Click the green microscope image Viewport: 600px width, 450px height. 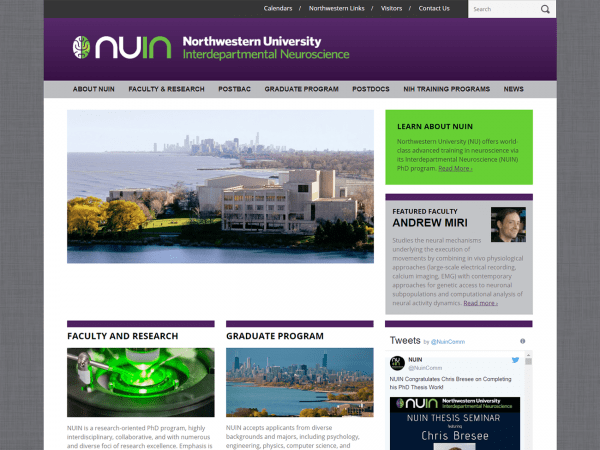[x=141, y=382]
